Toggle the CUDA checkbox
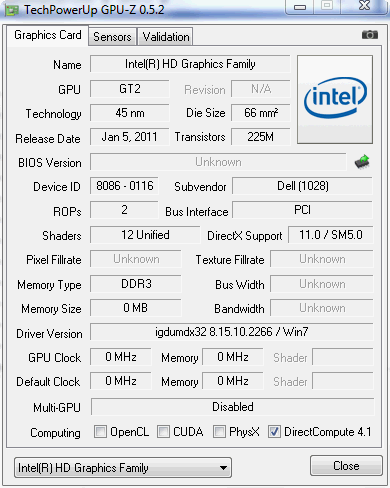The height and width of the screenshot is (488, 390). (163, 431)
